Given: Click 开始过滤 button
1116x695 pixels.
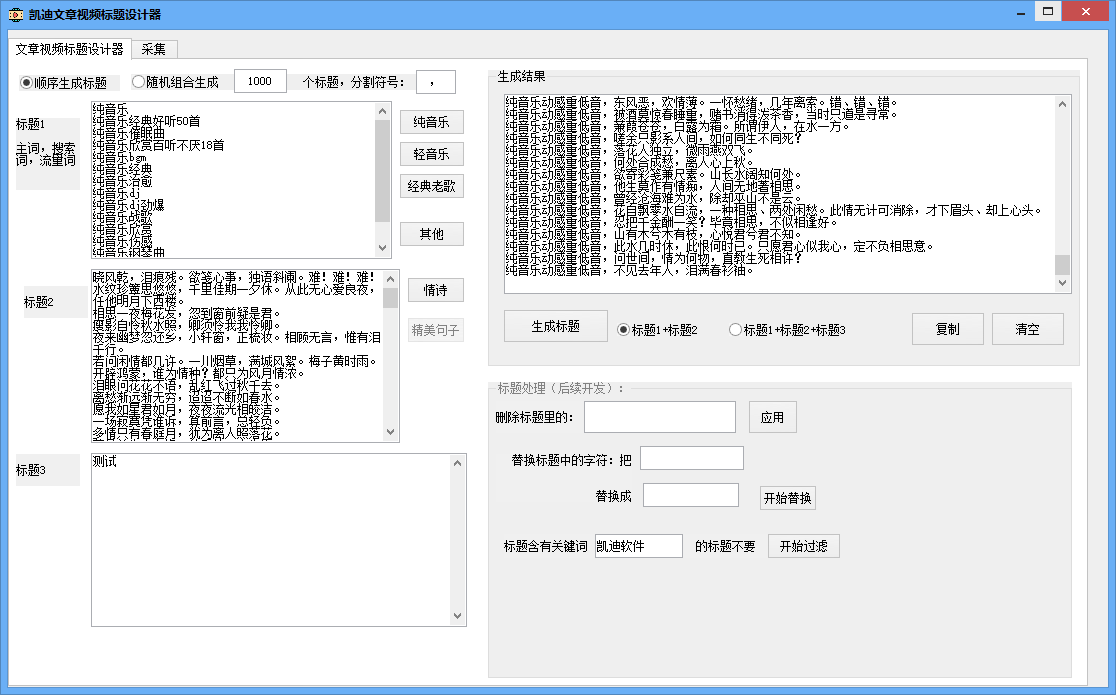Looking at the screenshot, I should click(804, 546).
